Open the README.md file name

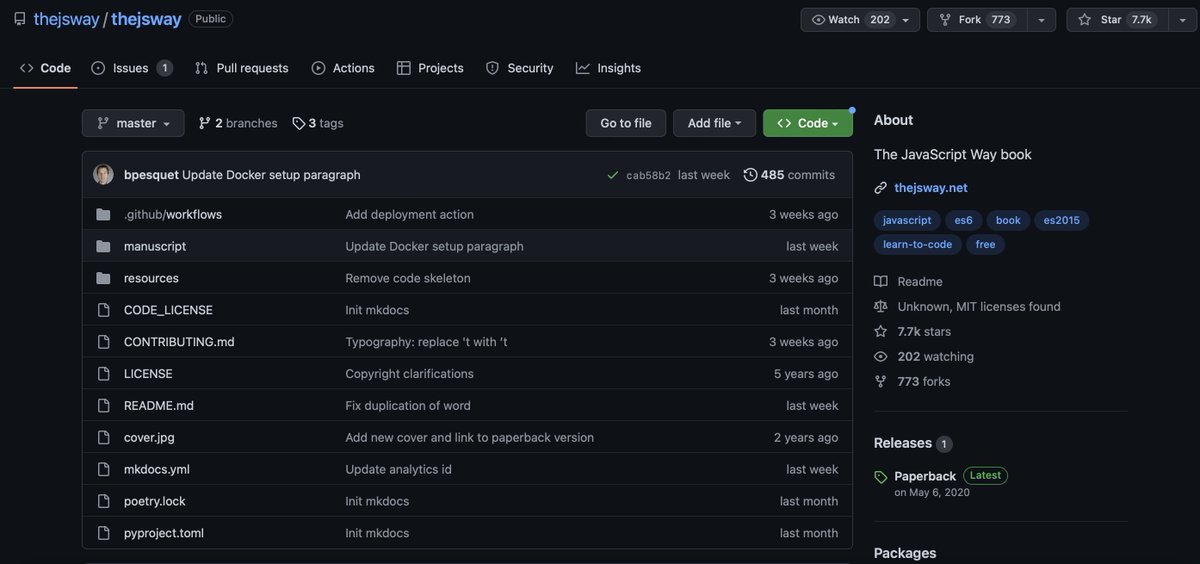click(159, 406)
